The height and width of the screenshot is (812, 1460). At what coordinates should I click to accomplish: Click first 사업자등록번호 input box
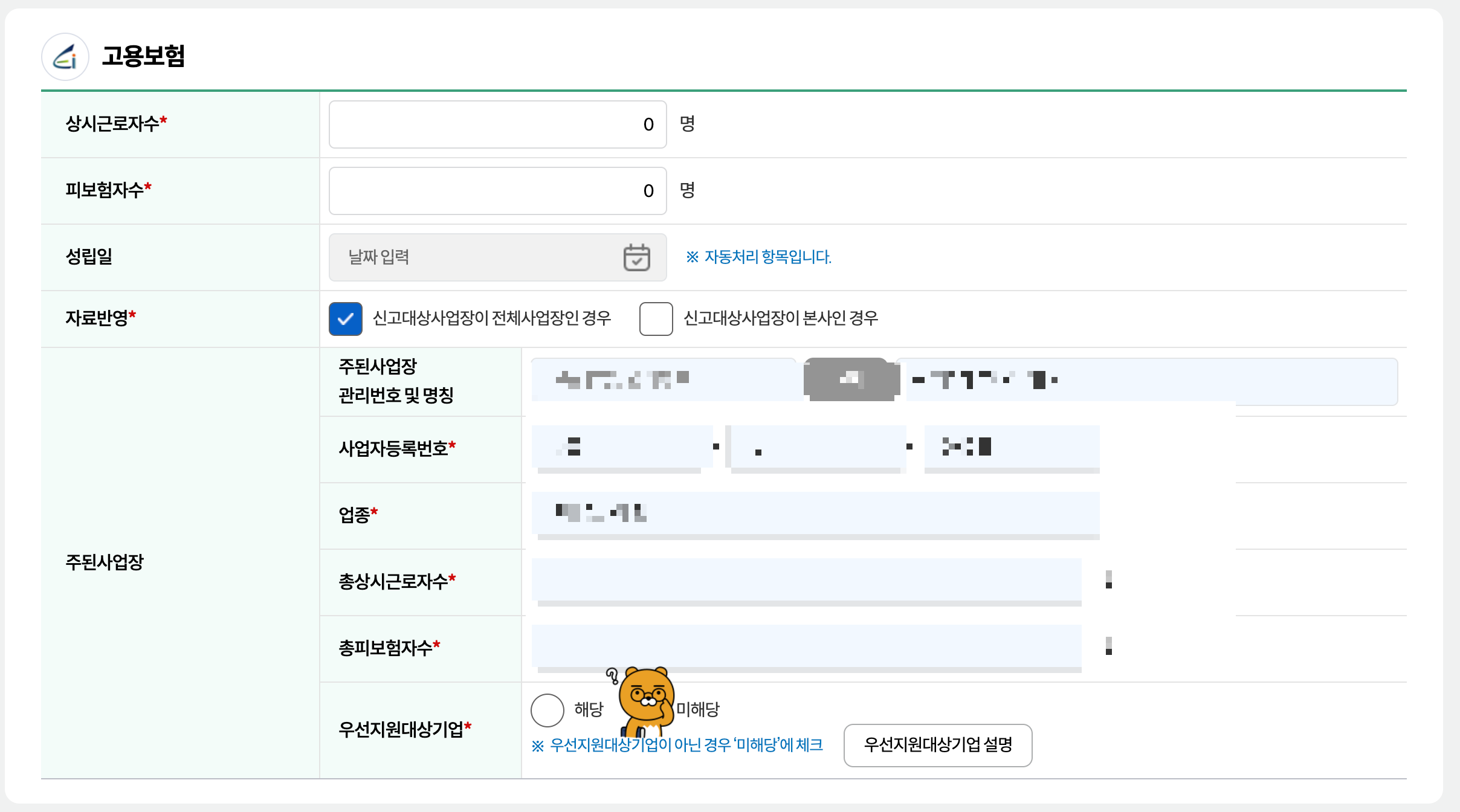pos(622,447)
